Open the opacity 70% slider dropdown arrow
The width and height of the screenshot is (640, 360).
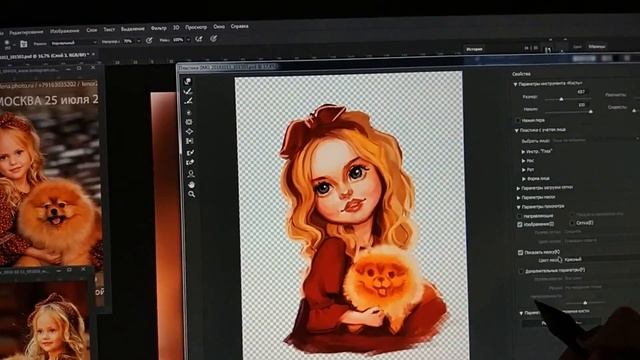tap(138, 41)
